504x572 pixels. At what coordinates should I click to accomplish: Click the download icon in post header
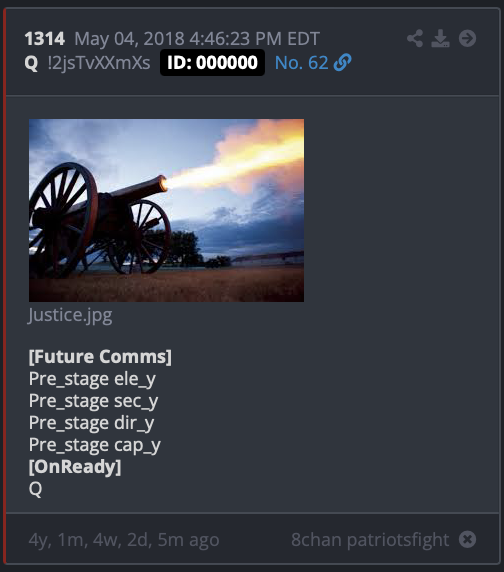(x=441, y=38)
